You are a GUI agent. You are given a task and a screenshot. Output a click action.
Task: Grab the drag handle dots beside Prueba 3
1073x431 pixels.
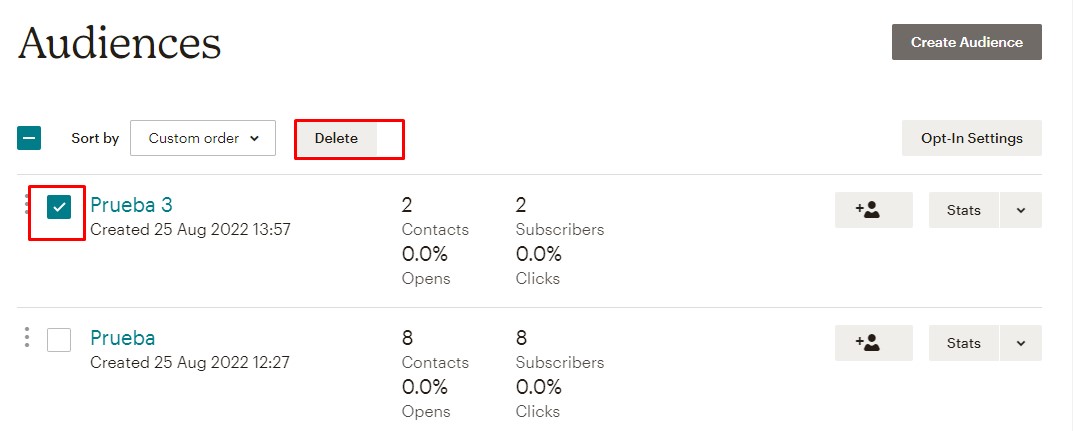tap(27, 205)
